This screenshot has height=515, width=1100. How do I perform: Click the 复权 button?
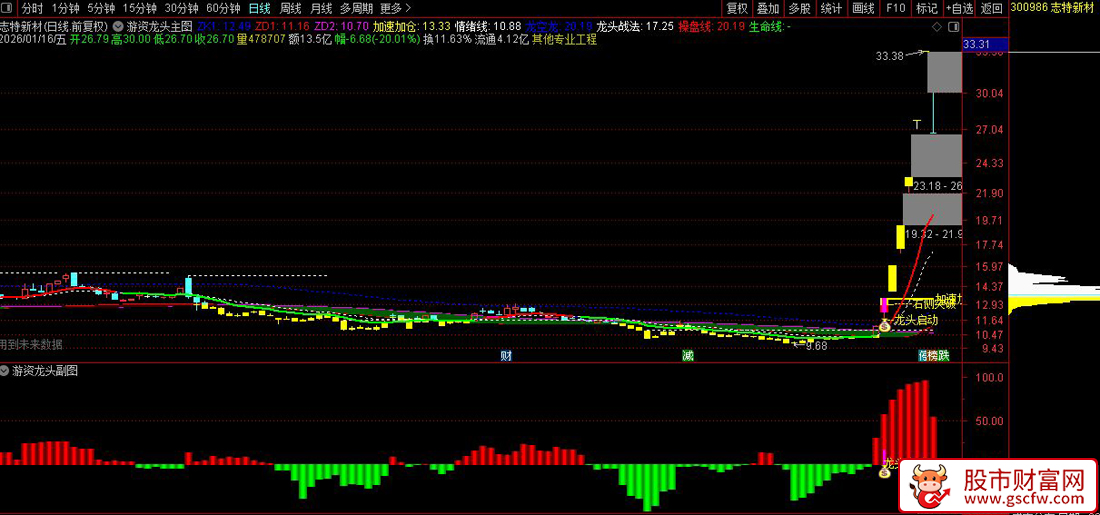(737, 8)
